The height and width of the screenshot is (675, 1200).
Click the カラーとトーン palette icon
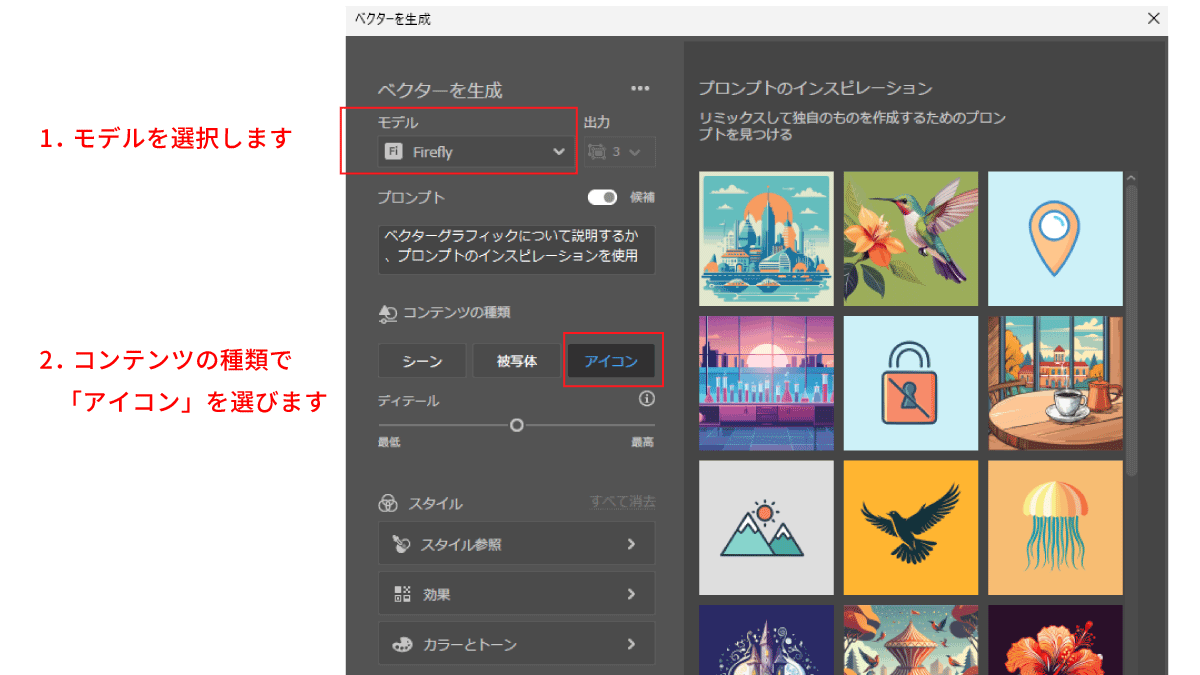(x=402, y=645)
